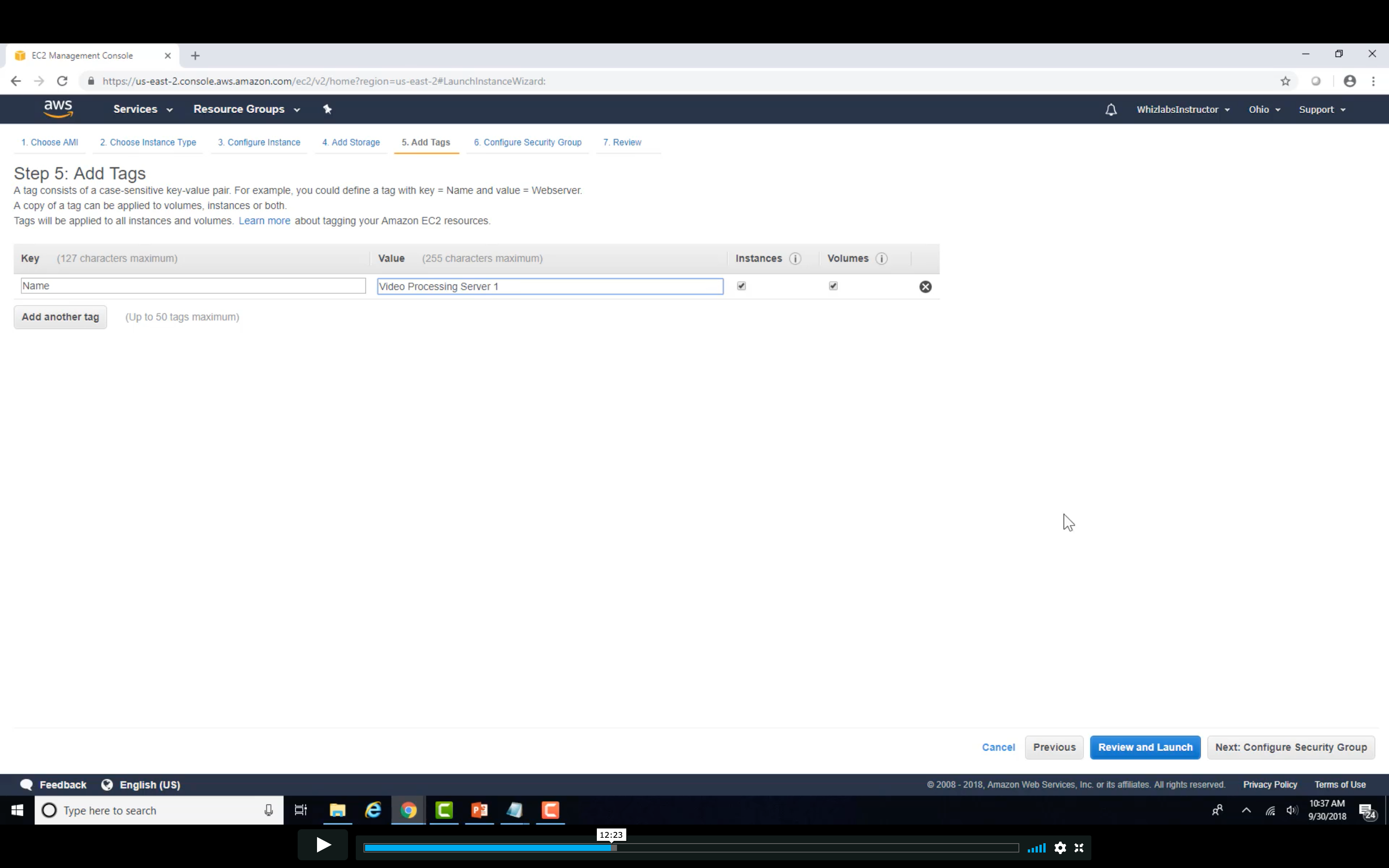Switch to 4. Add Storage step

(351, 142)
